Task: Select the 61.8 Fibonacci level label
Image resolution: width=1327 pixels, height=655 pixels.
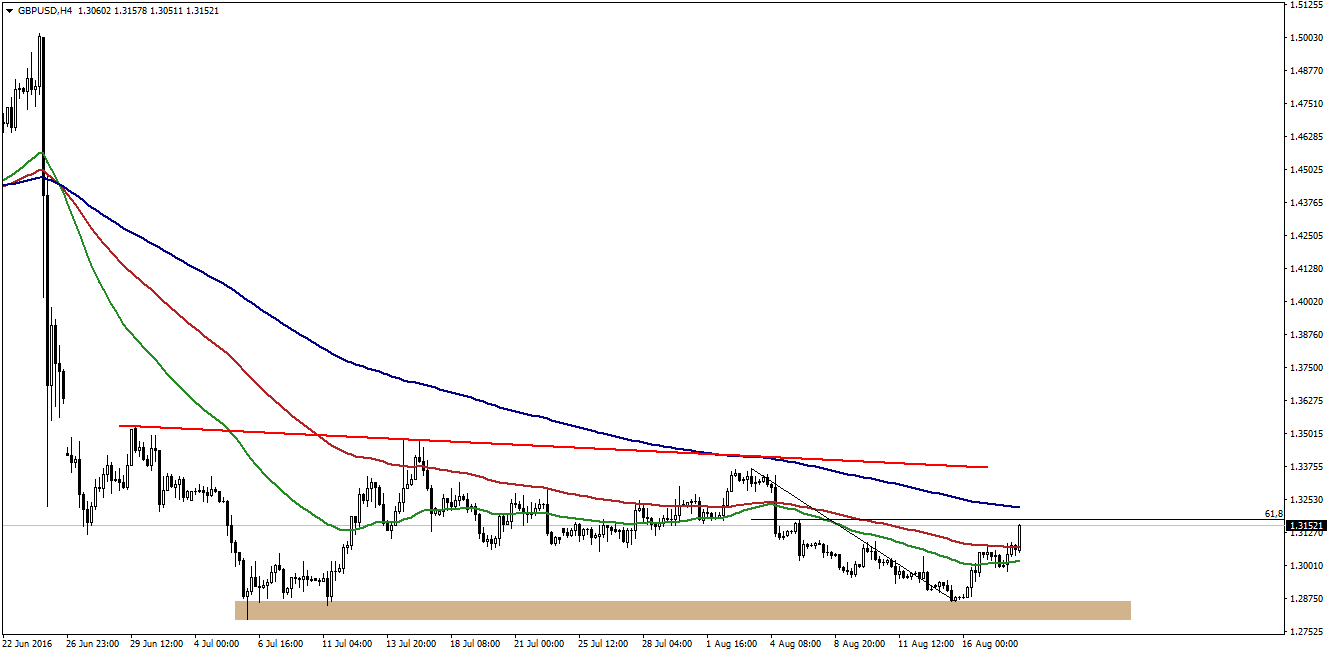Action: point(1273,514)
